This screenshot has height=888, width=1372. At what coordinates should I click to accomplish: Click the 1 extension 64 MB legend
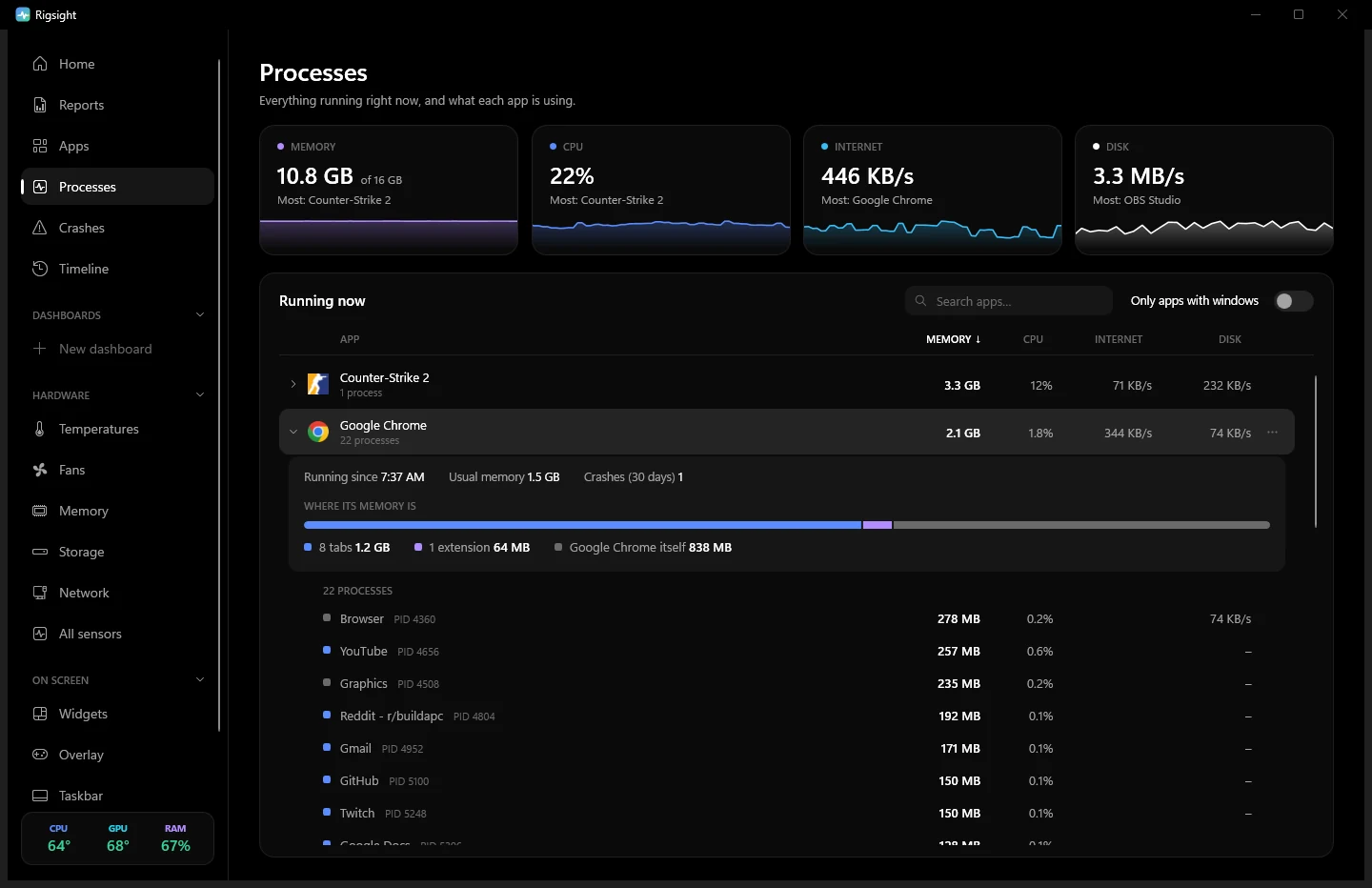pyautogui.click(x=473, y=548)
